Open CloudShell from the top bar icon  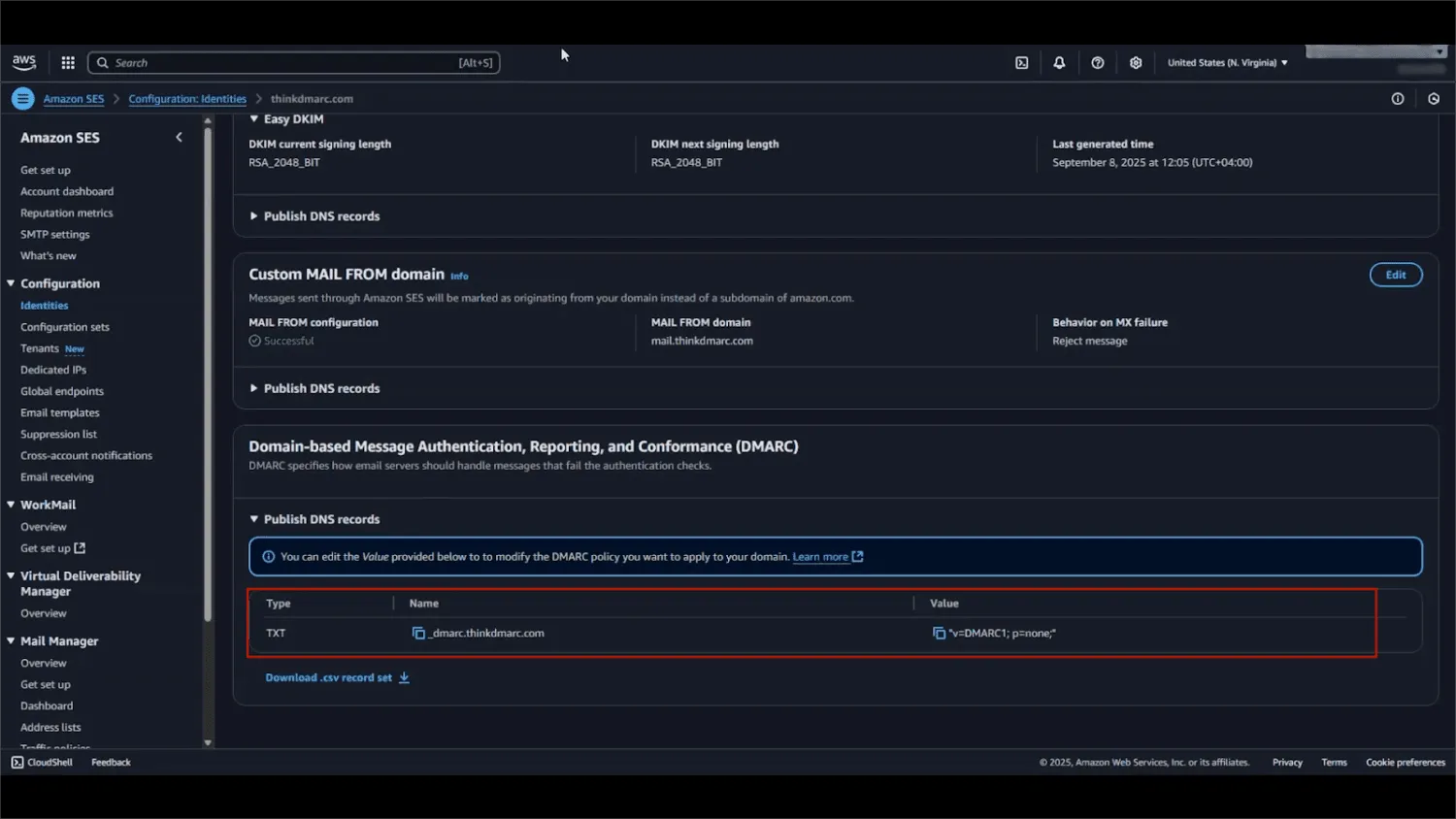click(1022, 63)
